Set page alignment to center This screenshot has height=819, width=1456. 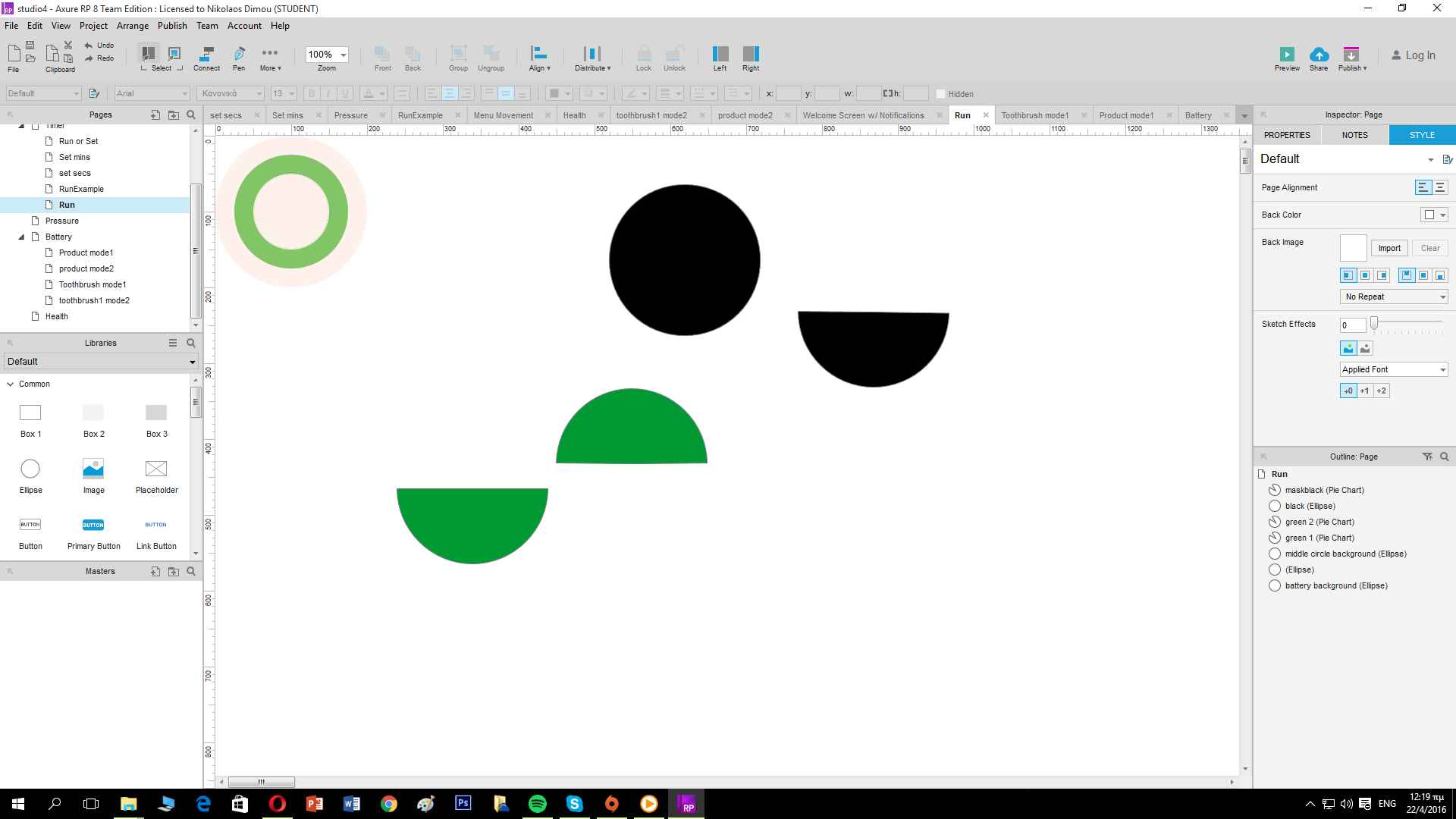pos(1440,187)
